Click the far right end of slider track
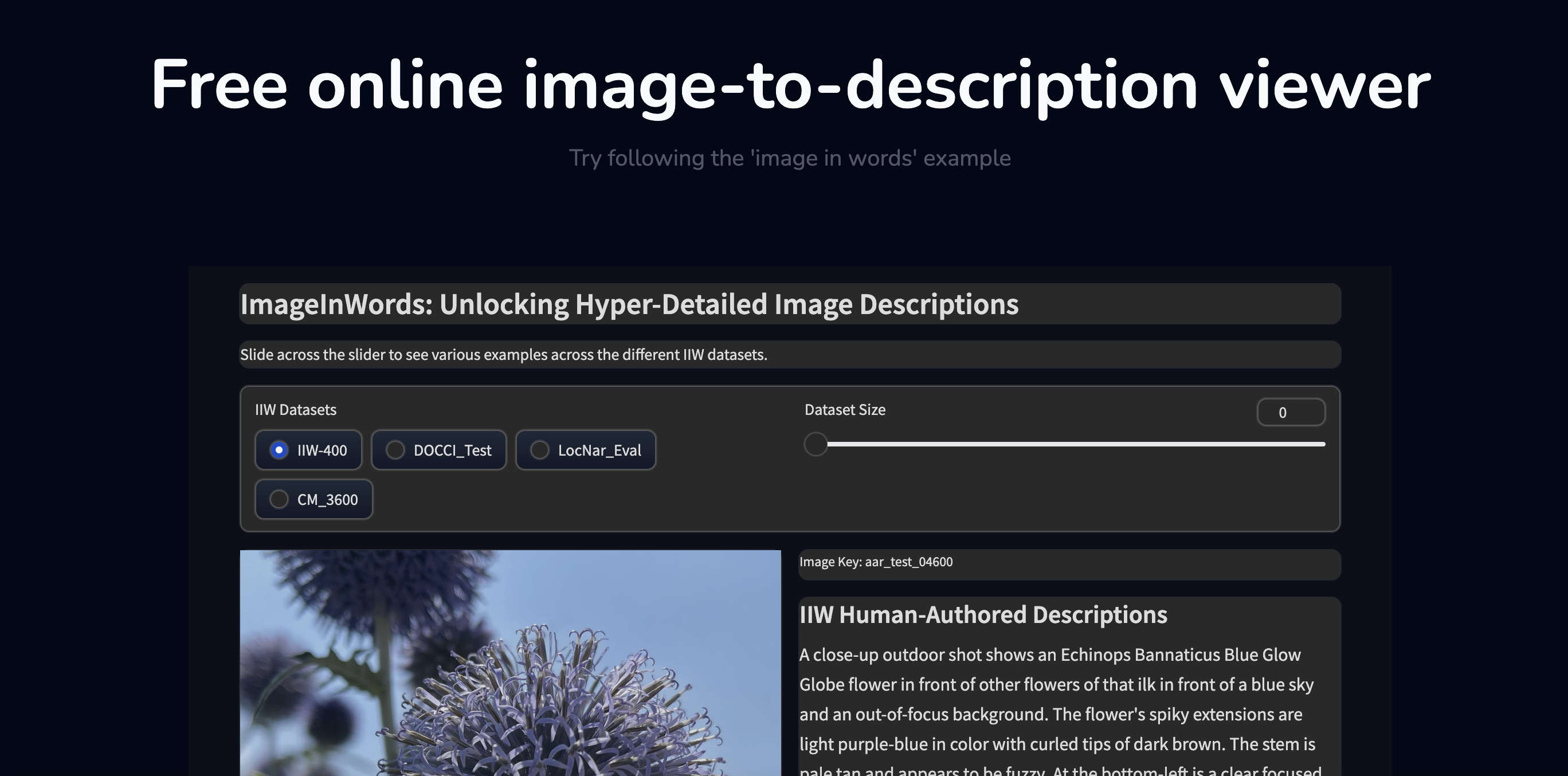The height and width of the screenshot is (776, 1568). (x=1322, y=444)
